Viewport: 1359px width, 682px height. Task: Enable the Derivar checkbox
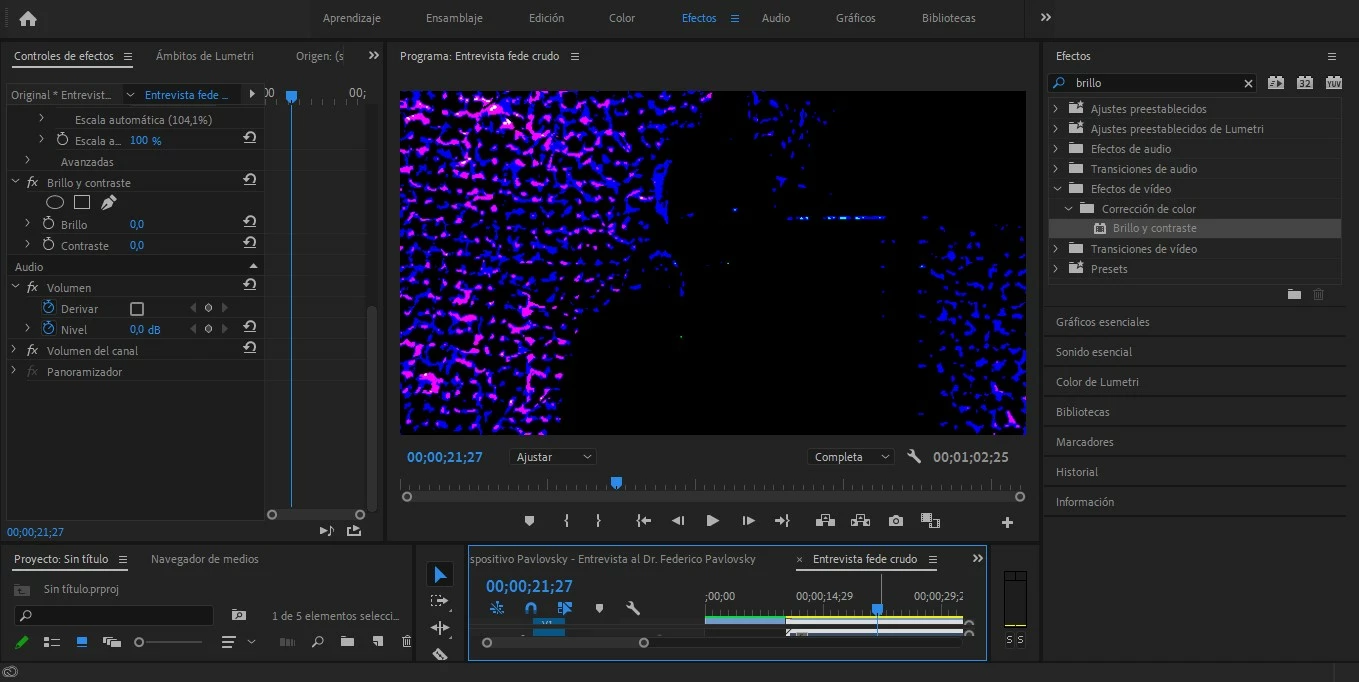coord(137,309)
